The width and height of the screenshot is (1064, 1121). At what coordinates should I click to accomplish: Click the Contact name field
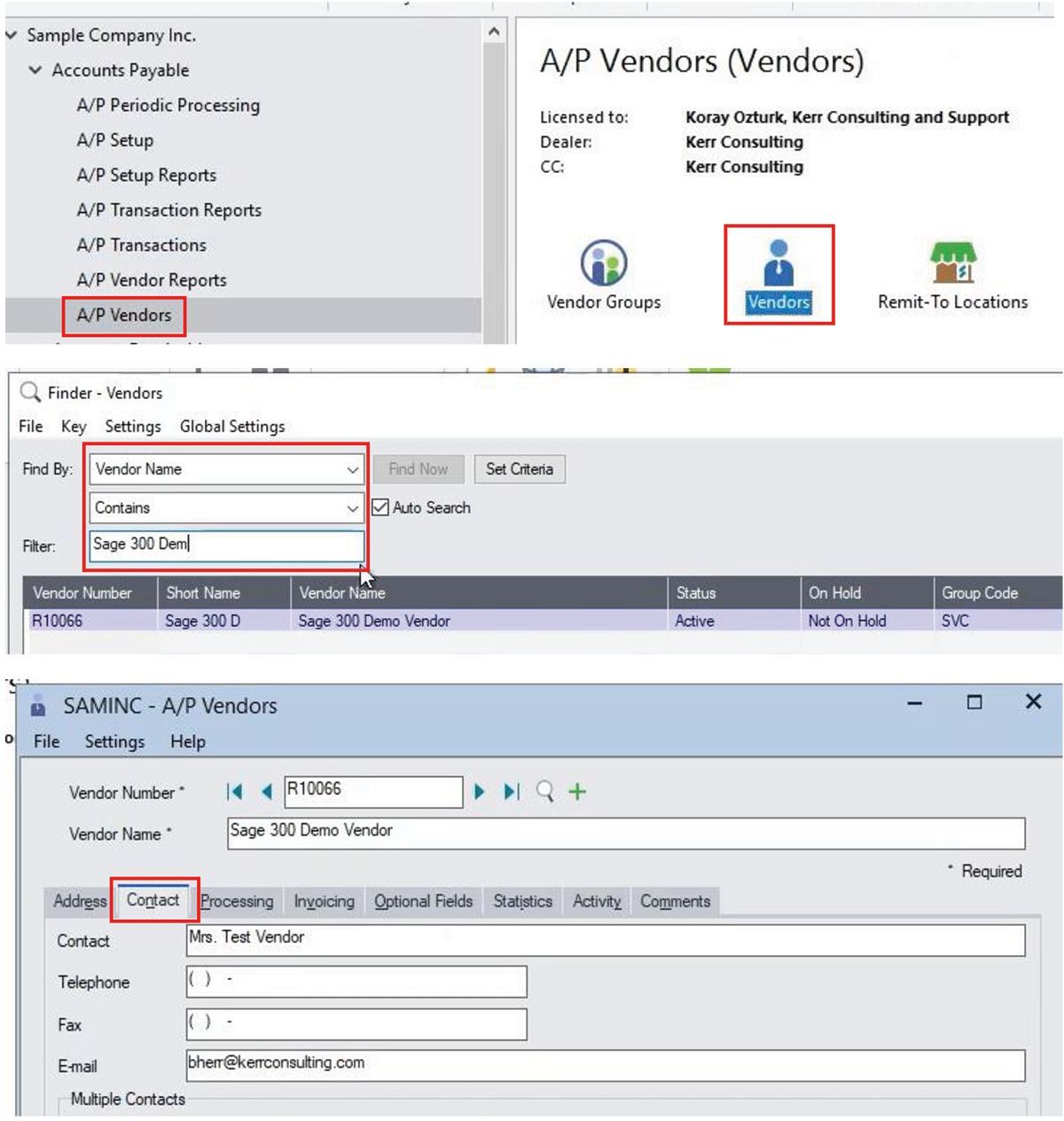[606, 939]
